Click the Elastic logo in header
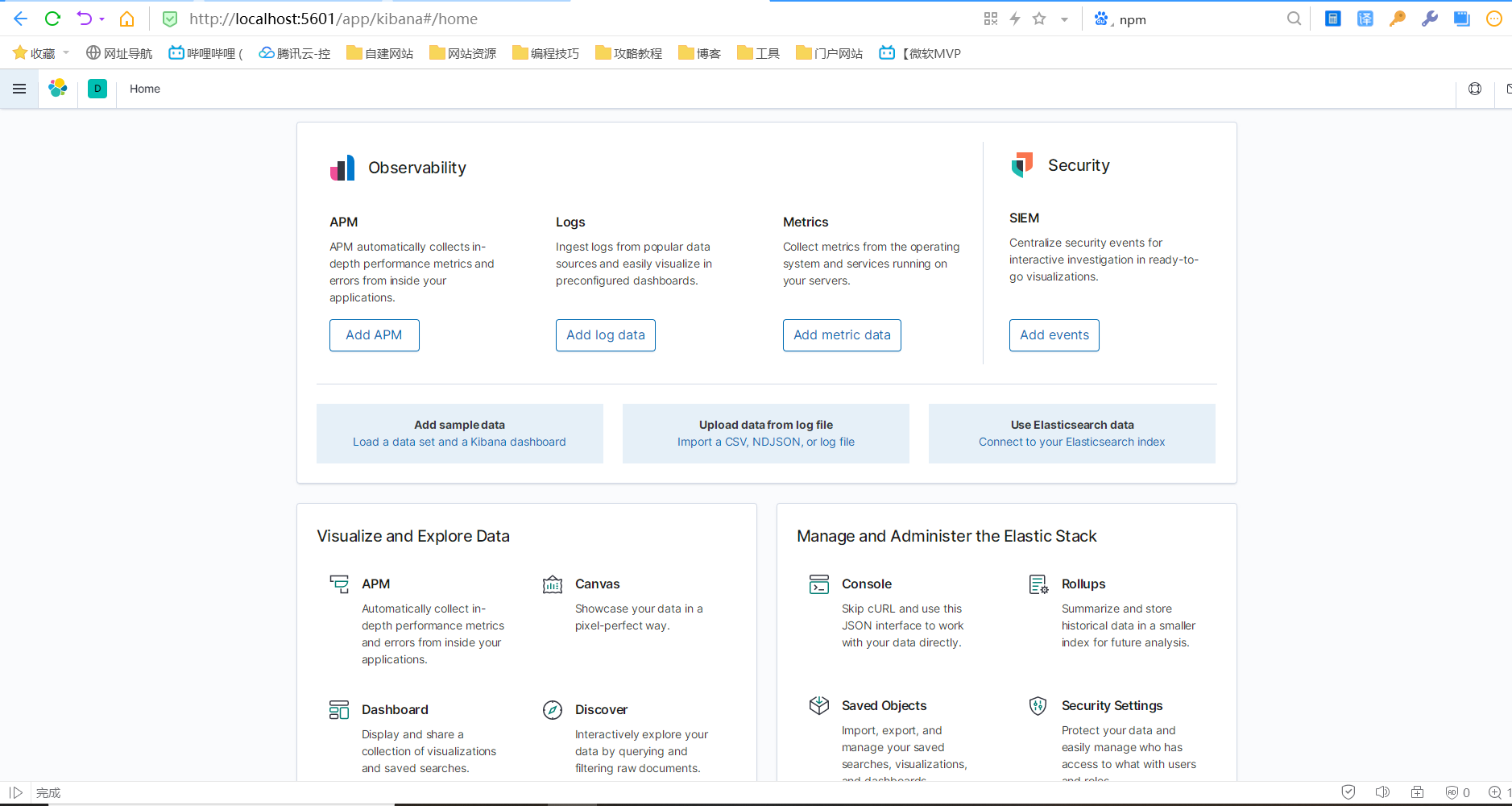Image resolution: width=1512 pixels, height=806 pixels. pos(58,89)
